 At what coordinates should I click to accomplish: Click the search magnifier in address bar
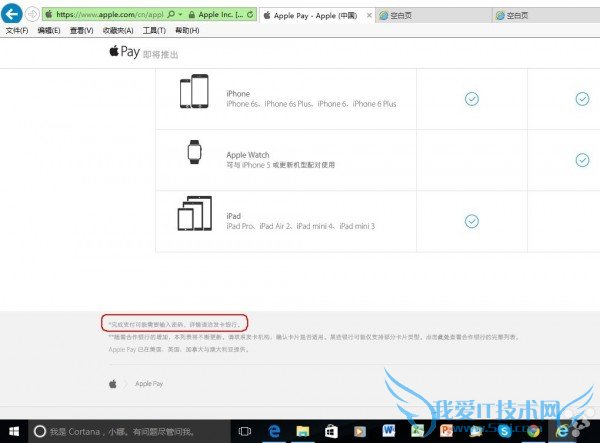tap(171, 15)
